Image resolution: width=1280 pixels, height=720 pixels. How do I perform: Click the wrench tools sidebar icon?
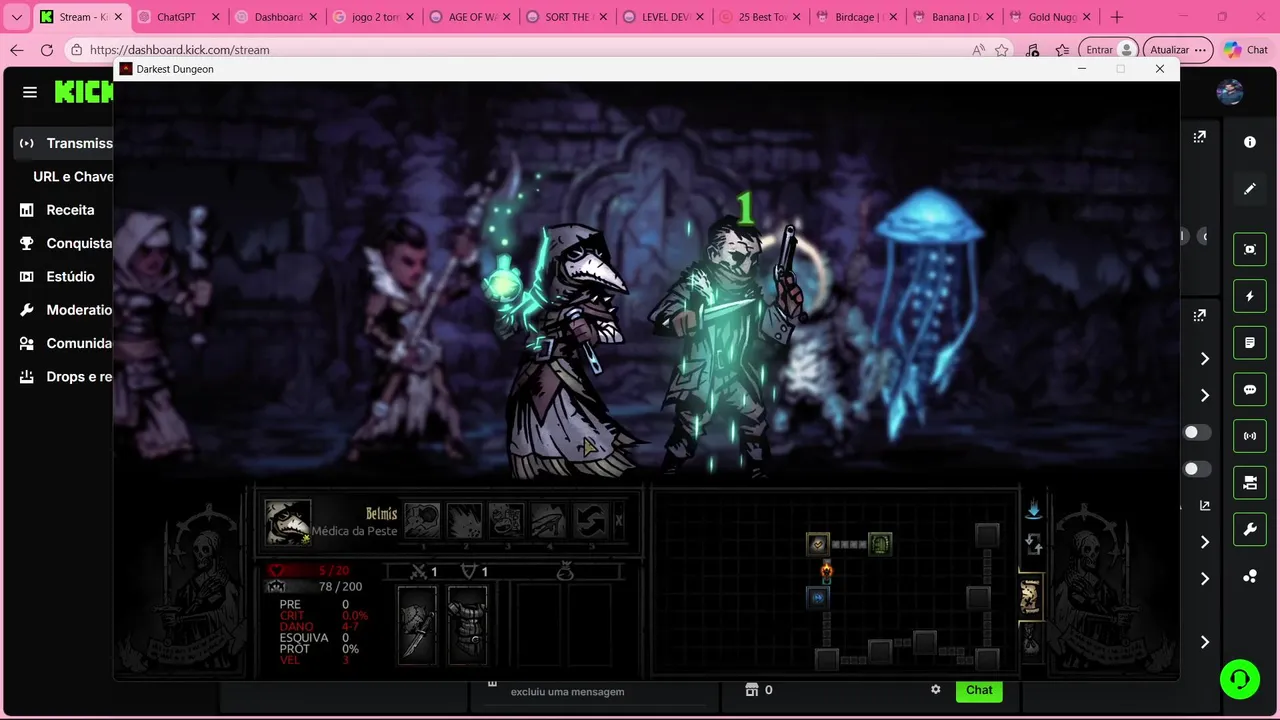click(1249, 530)
